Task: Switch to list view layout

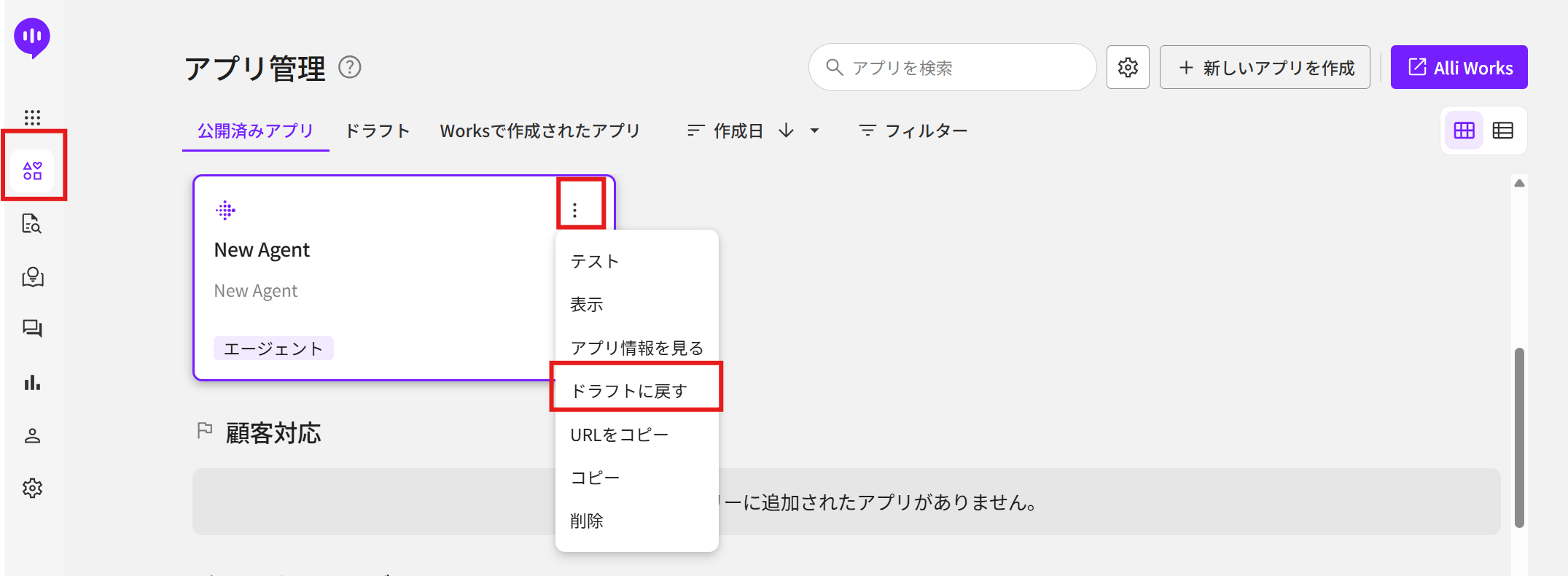Action: coord(1503,131)
